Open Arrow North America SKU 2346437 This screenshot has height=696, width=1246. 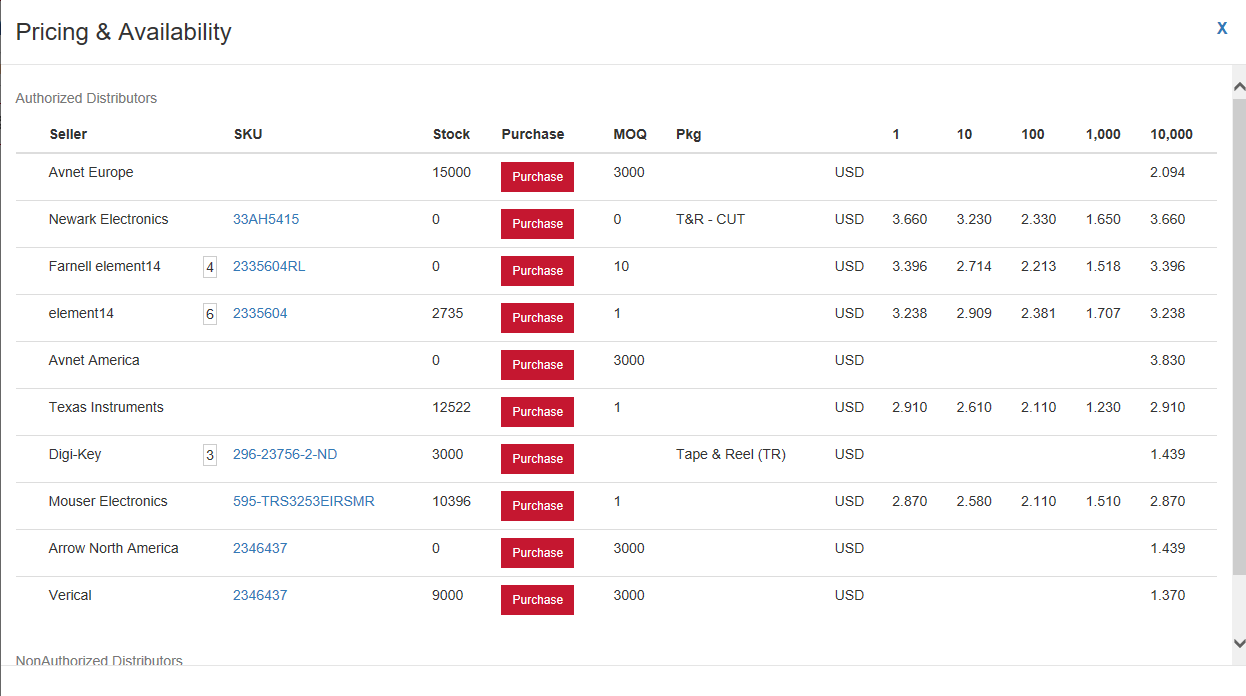(260, 548)
